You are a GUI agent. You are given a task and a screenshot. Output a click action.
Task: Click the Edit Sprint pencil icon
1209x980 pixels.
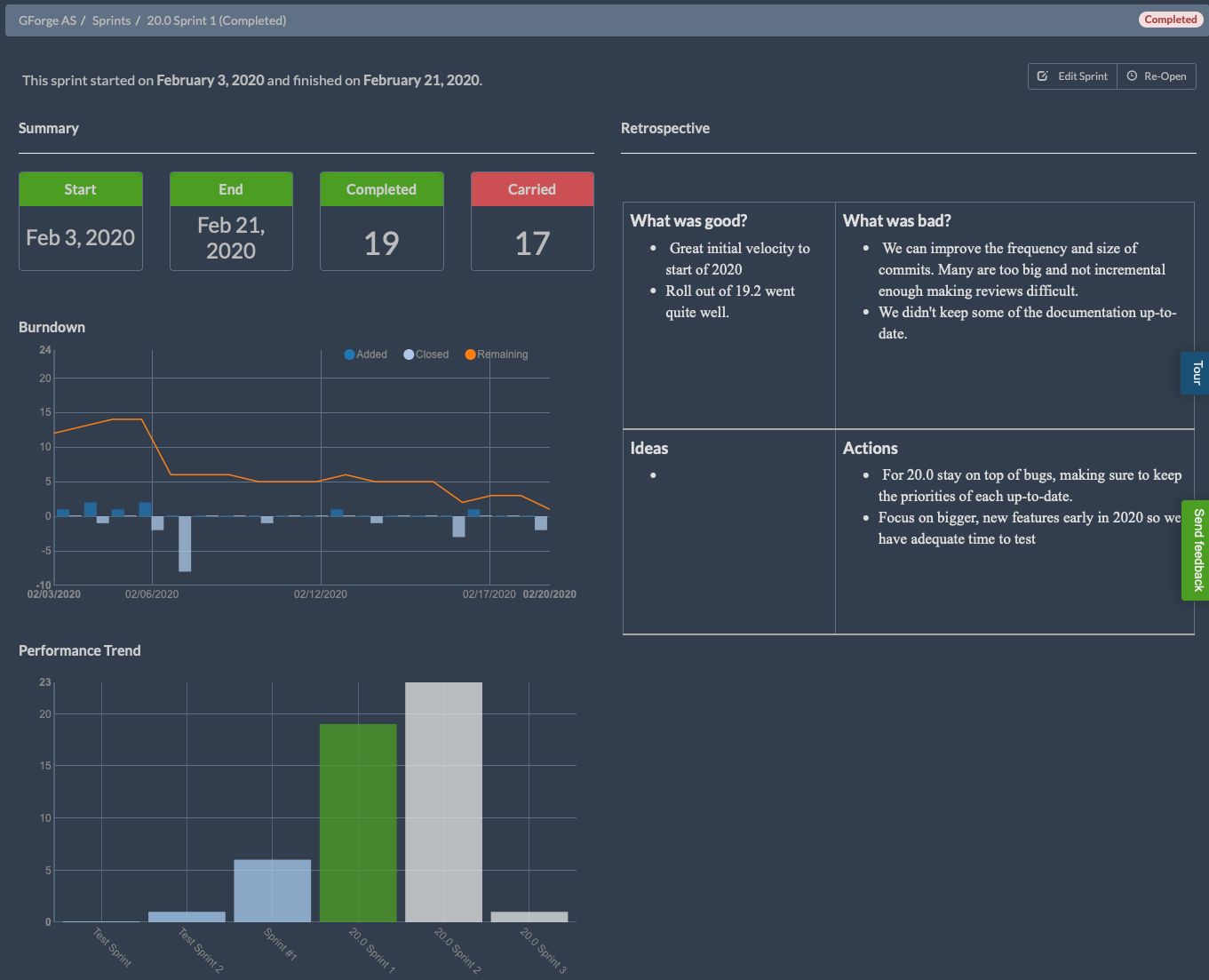(1043, 76)
